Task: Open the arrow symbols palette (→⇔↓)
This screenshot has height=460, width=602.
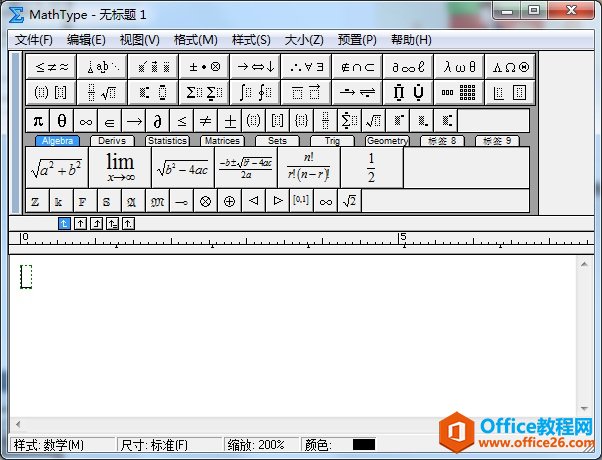Action: pyautogui.click(x=255, y=67)
